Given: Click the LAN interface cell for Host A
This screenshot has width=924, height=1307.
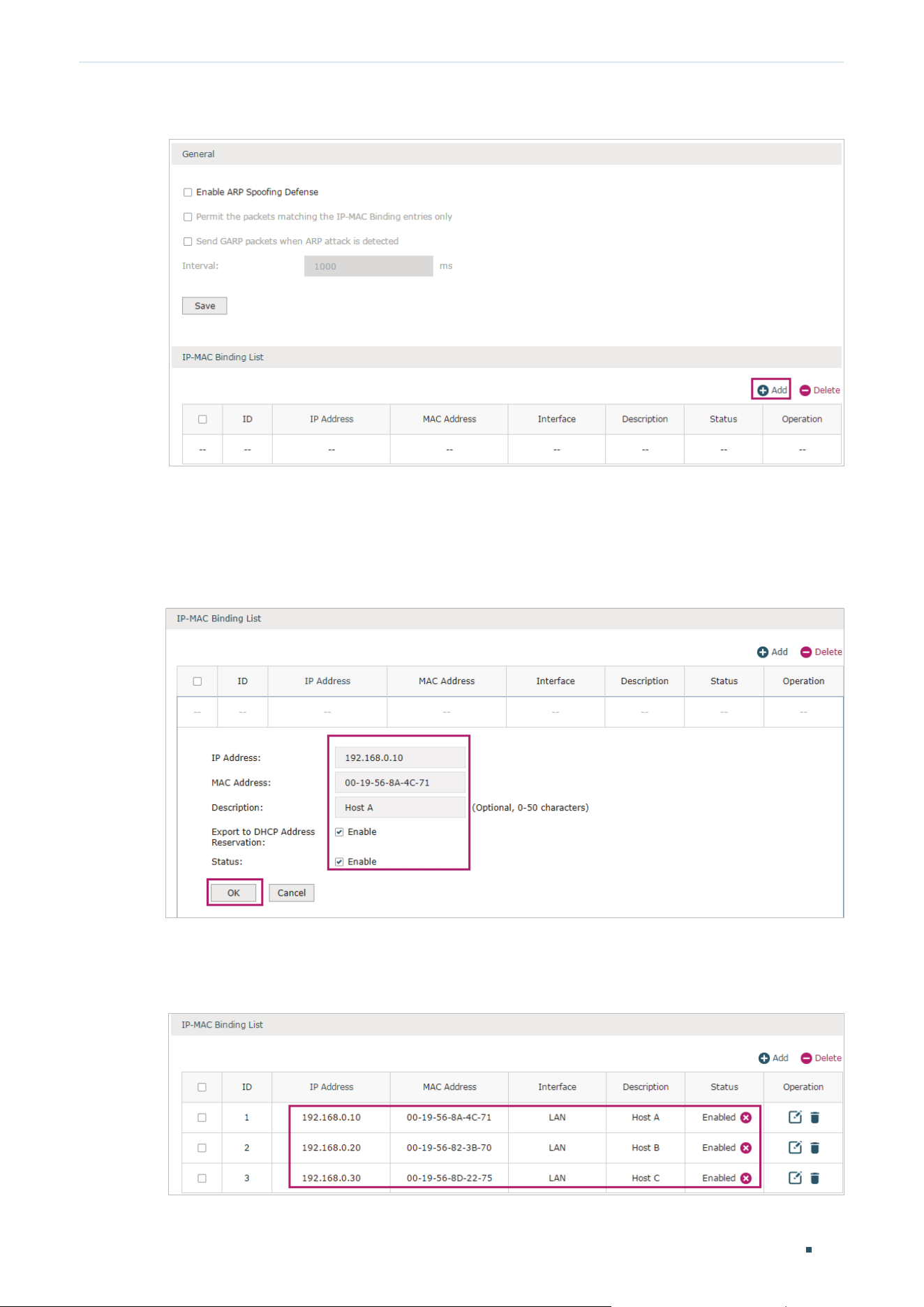Looking at the screenshot, I should pyautogui.click(x=557, y=1118).
